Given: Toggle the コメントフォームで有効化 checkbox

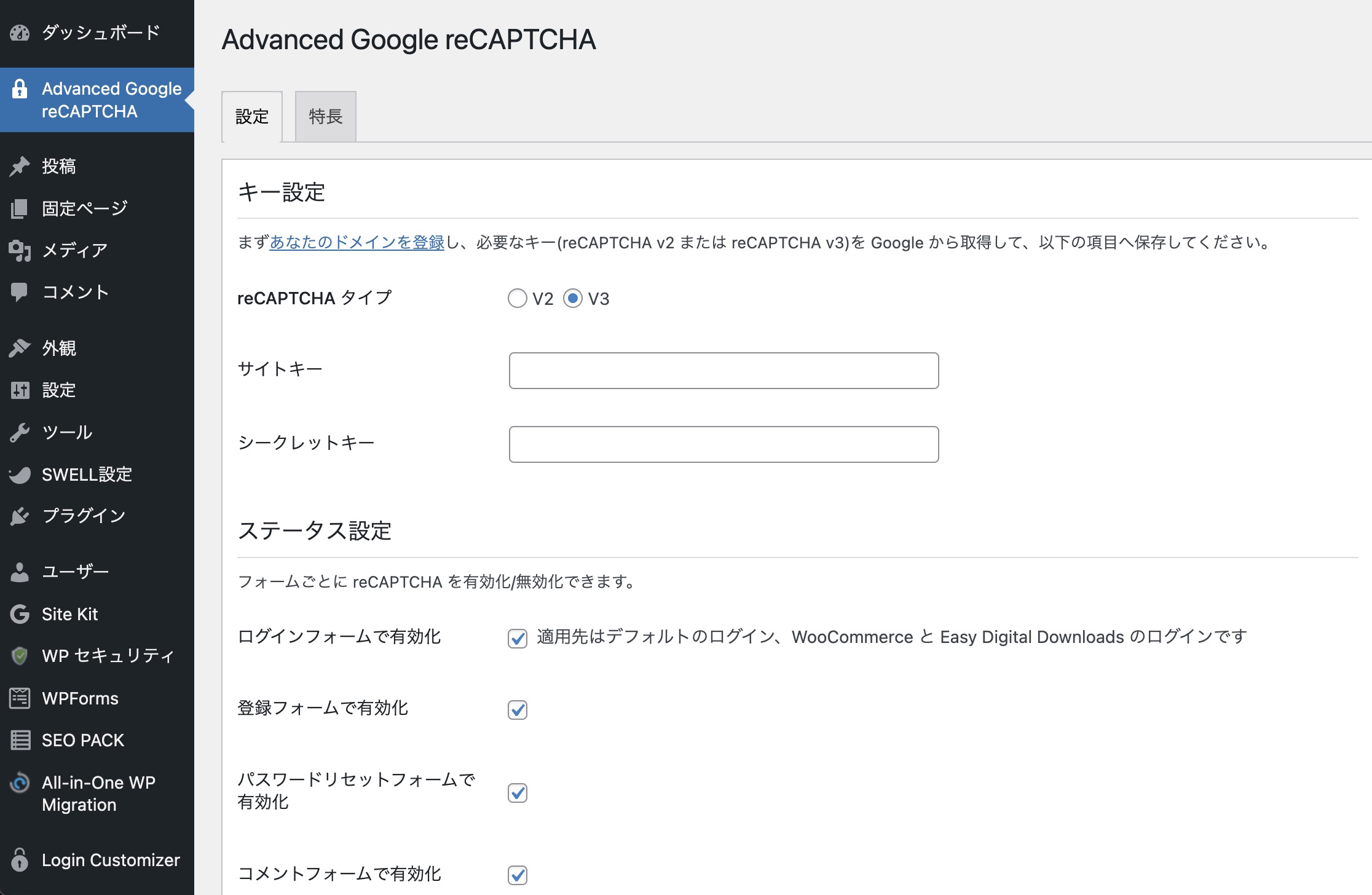Looking at the screenshot, I should [x=518, y=875].
